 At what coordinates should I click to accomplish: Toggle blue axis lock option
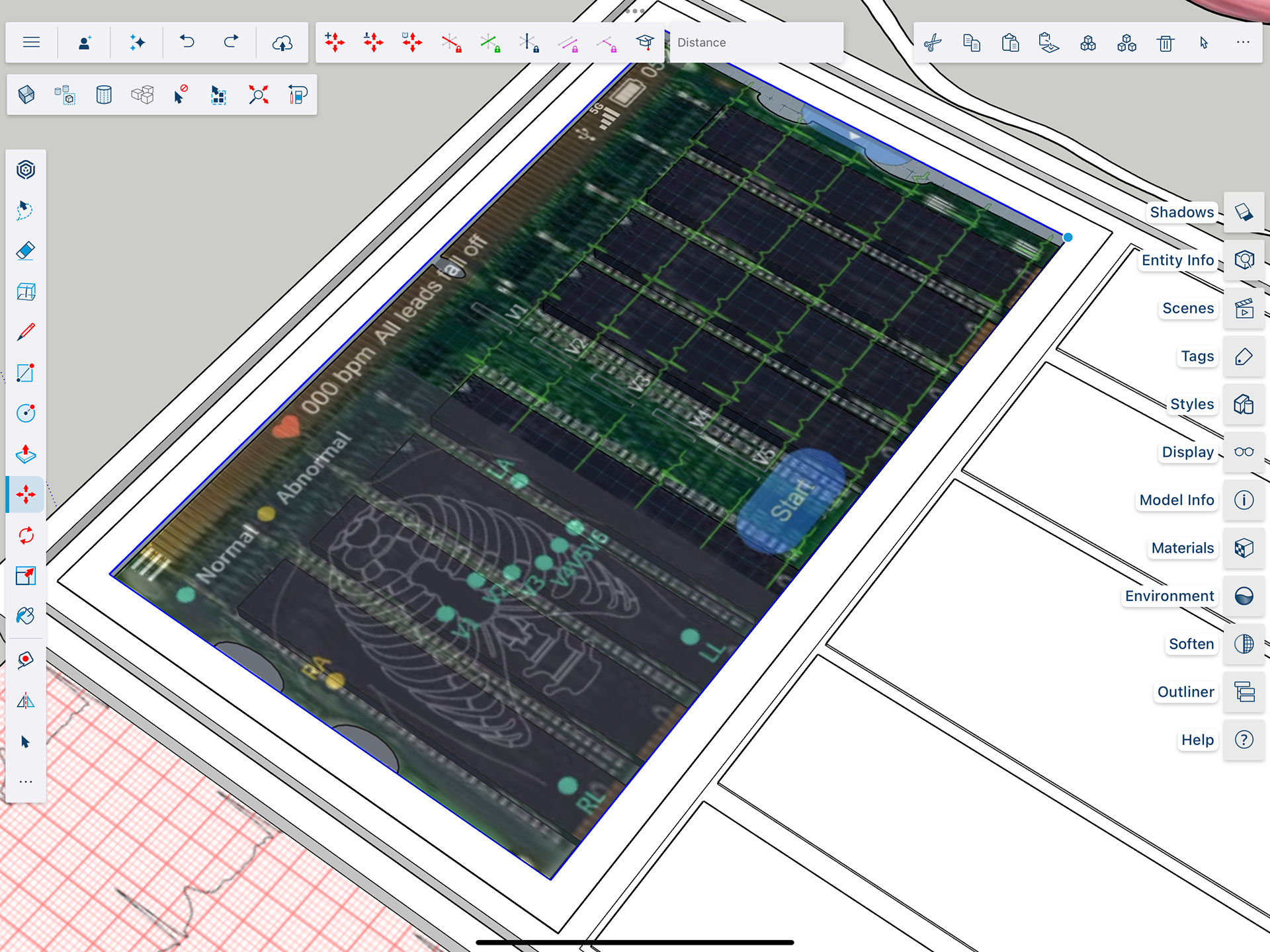click(x=529, y=43)
